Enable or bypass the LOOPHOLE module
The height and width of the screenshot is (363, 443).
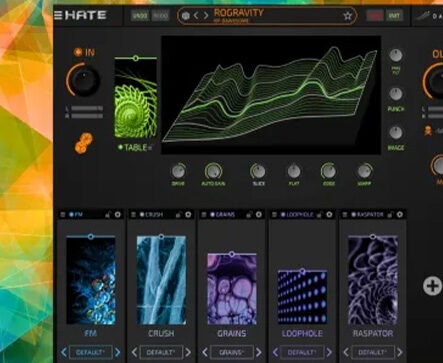283,215
